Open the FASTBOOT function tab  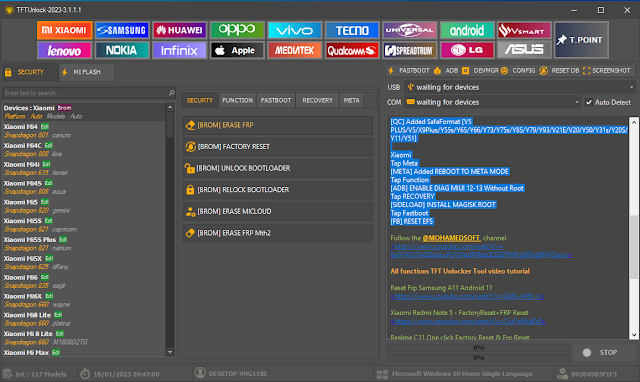(x=276, y=100)
